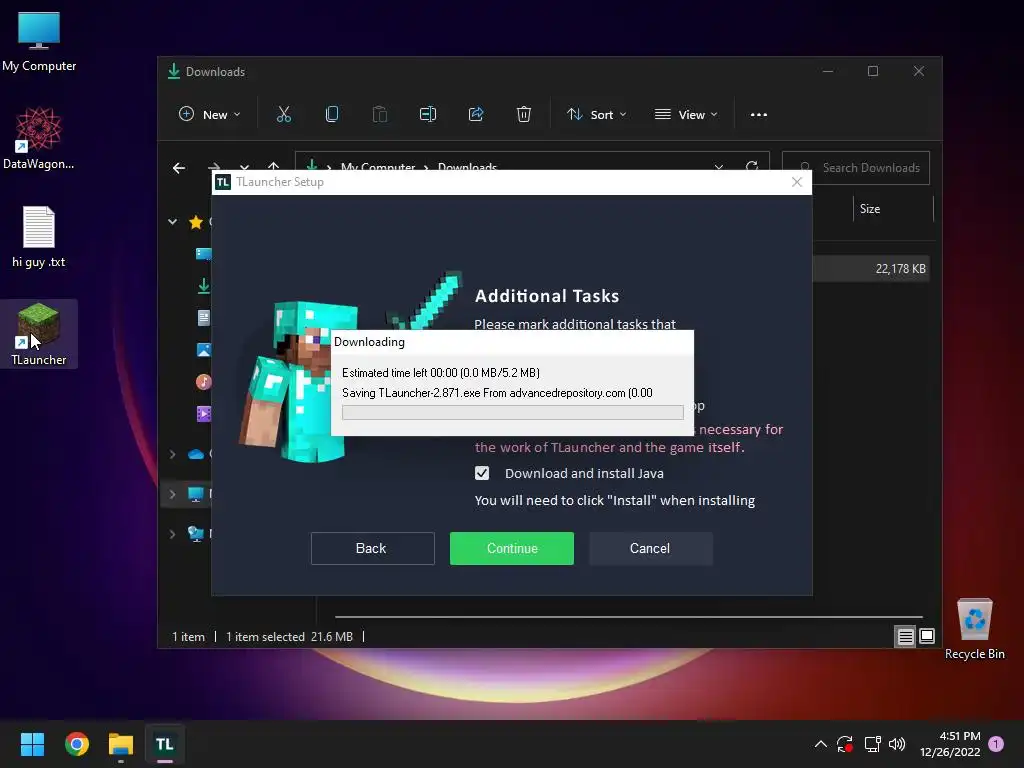Open the notification badge in taskbar
Viewport: 1024px width, 768px height.
tap(996, 744)
